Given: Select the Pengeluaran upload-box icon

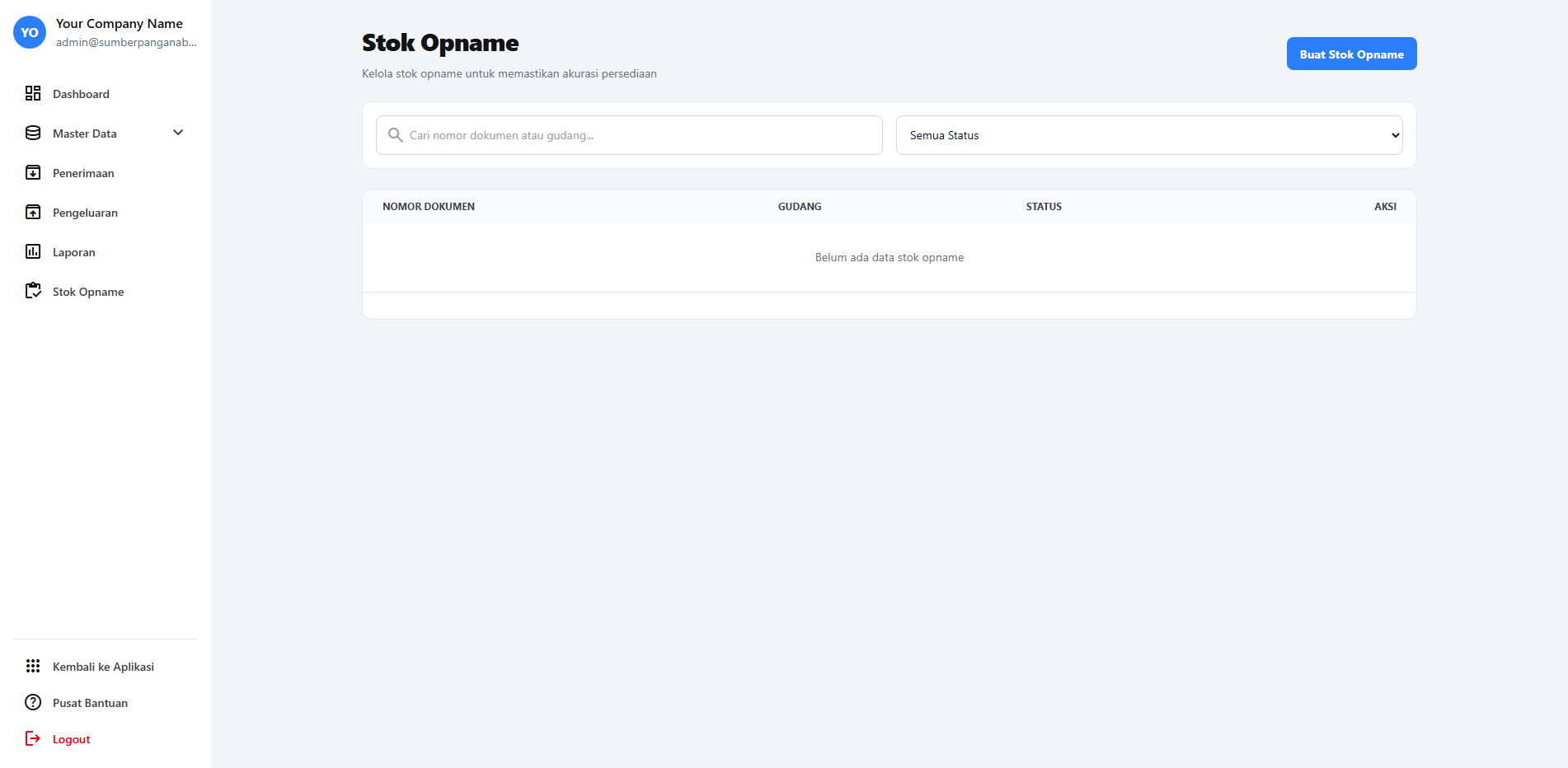Looking at the screenshot, I should coord(33,212).
